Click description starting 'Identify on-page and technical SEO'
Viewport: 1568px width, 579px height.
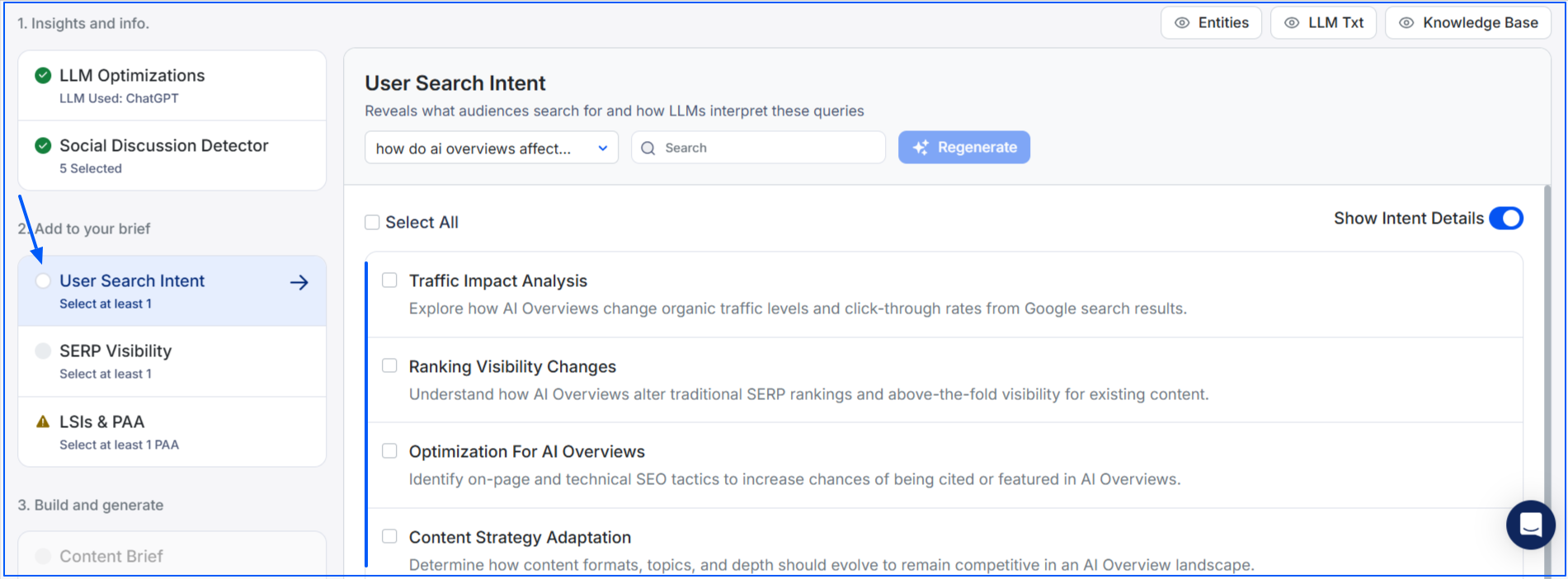tap(795, 479)
